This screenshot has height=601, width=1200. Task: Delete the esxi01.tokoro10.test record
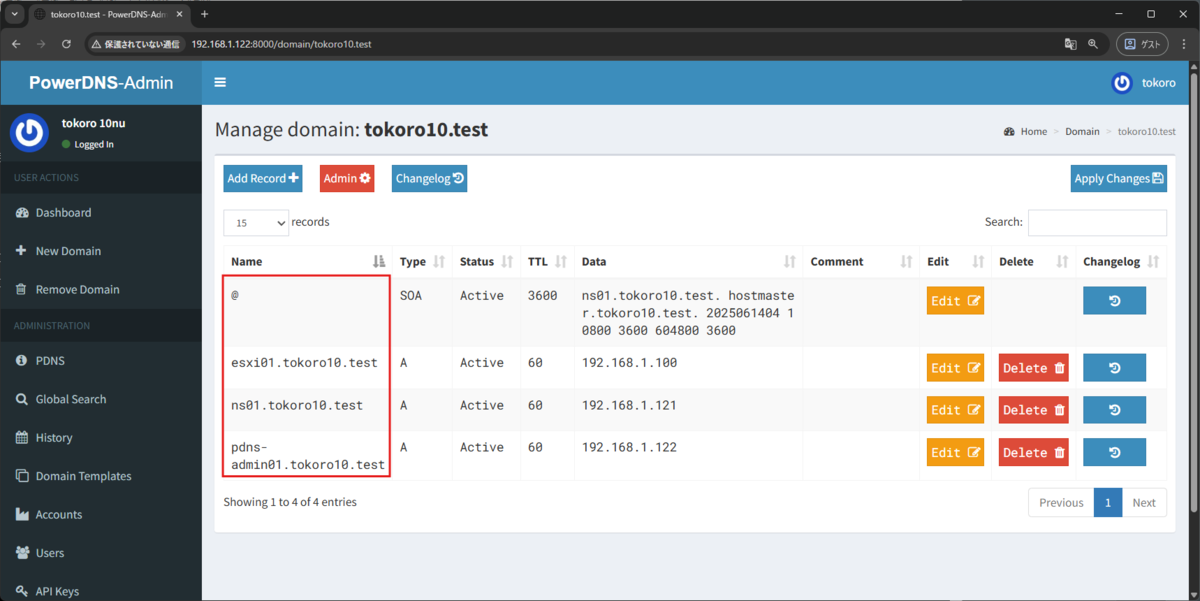point(1034,368)
